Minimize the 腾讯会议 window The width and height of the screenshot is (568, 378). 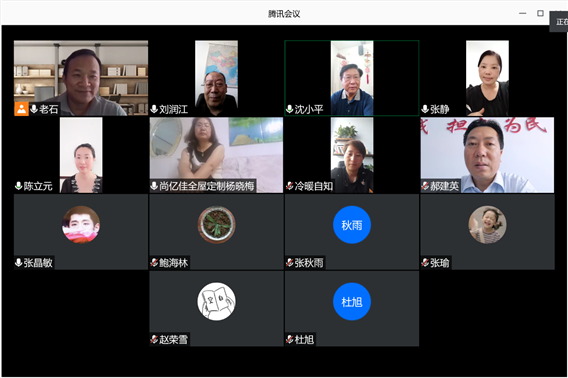[x=522, y=13]
